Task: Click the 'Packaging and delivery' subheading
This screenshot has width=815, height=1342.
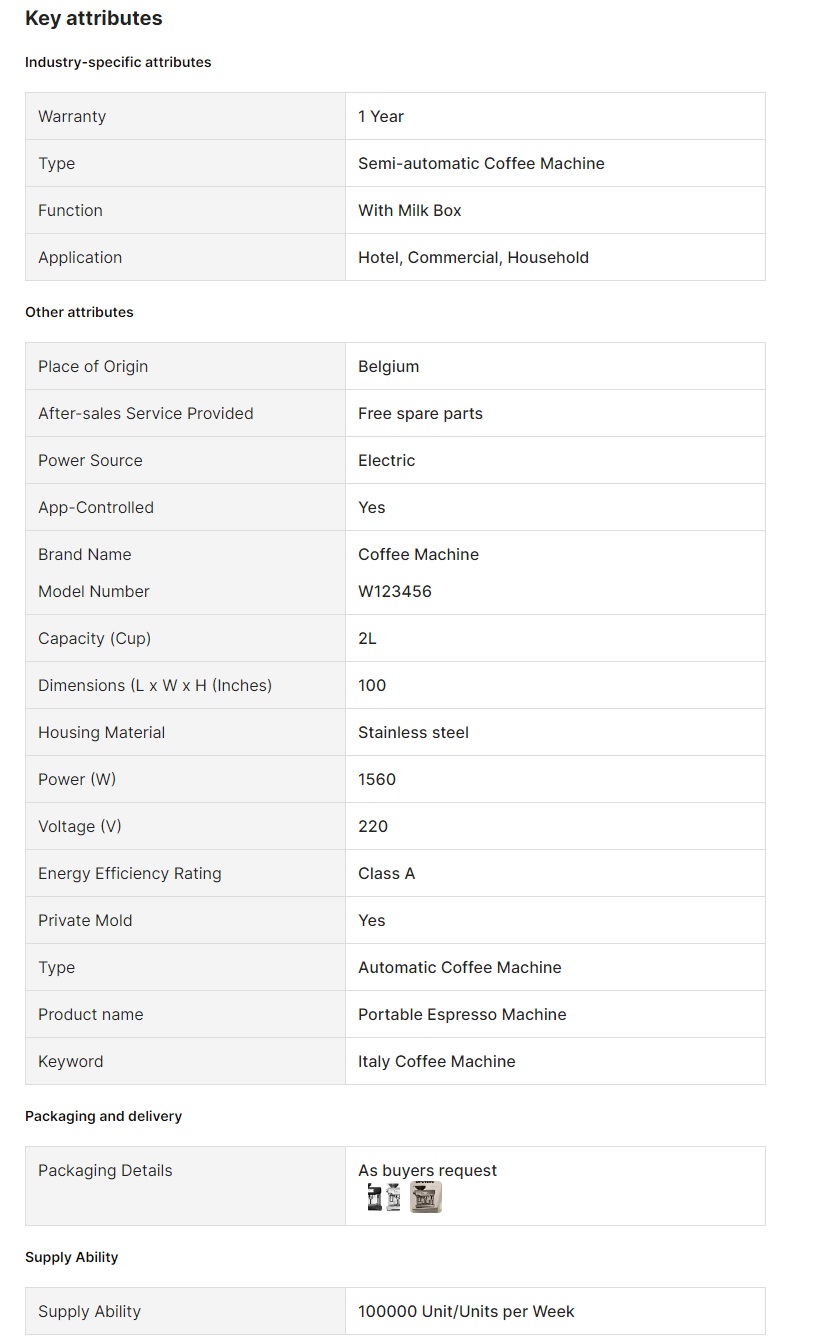Action: click(103, 1116)
